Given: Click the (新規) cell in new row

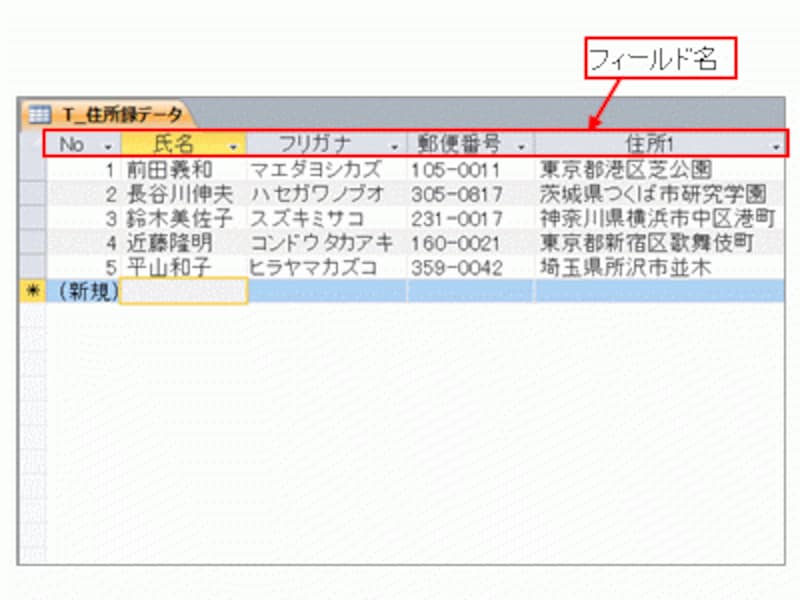Looking at the screenshot, I should pyautogui.click(x=84, y=291).
